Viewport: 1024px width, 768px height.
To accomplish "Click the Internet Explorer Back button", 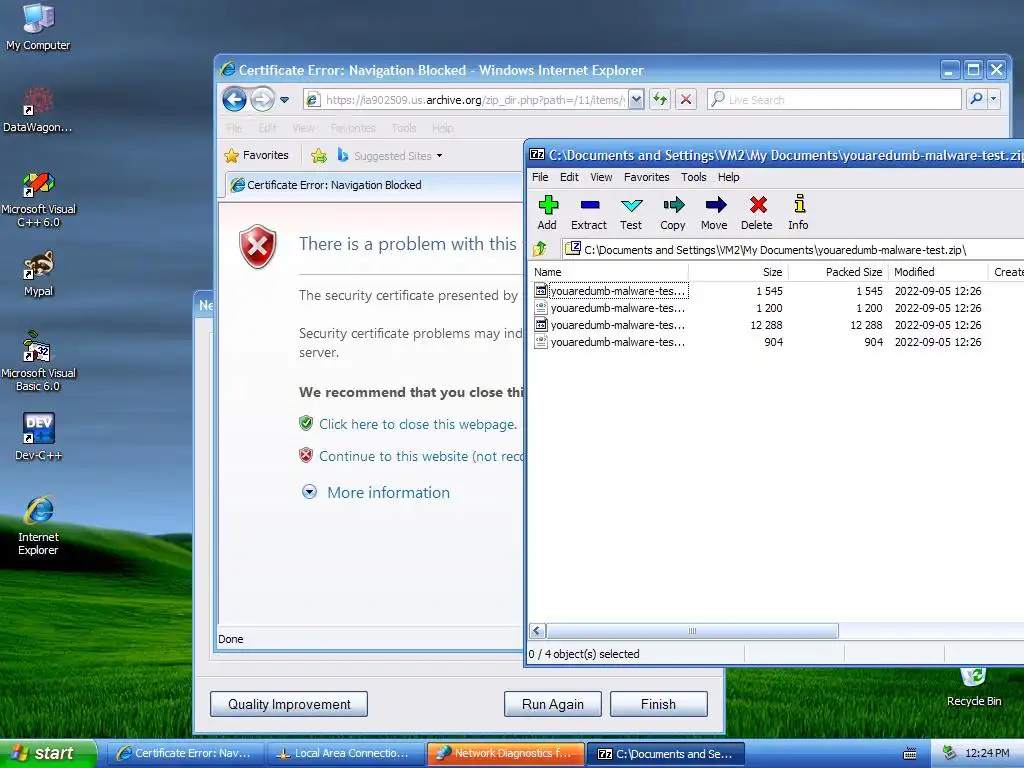I will 234,100.
